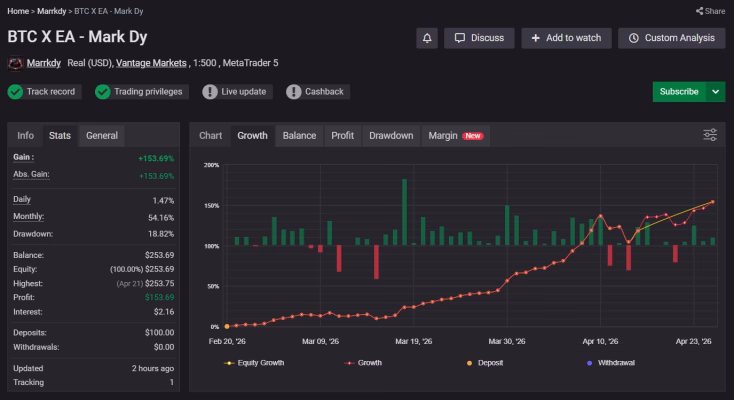Open the Vantage Markets broker link
The image size is (734, 400).
coord(151,63)
